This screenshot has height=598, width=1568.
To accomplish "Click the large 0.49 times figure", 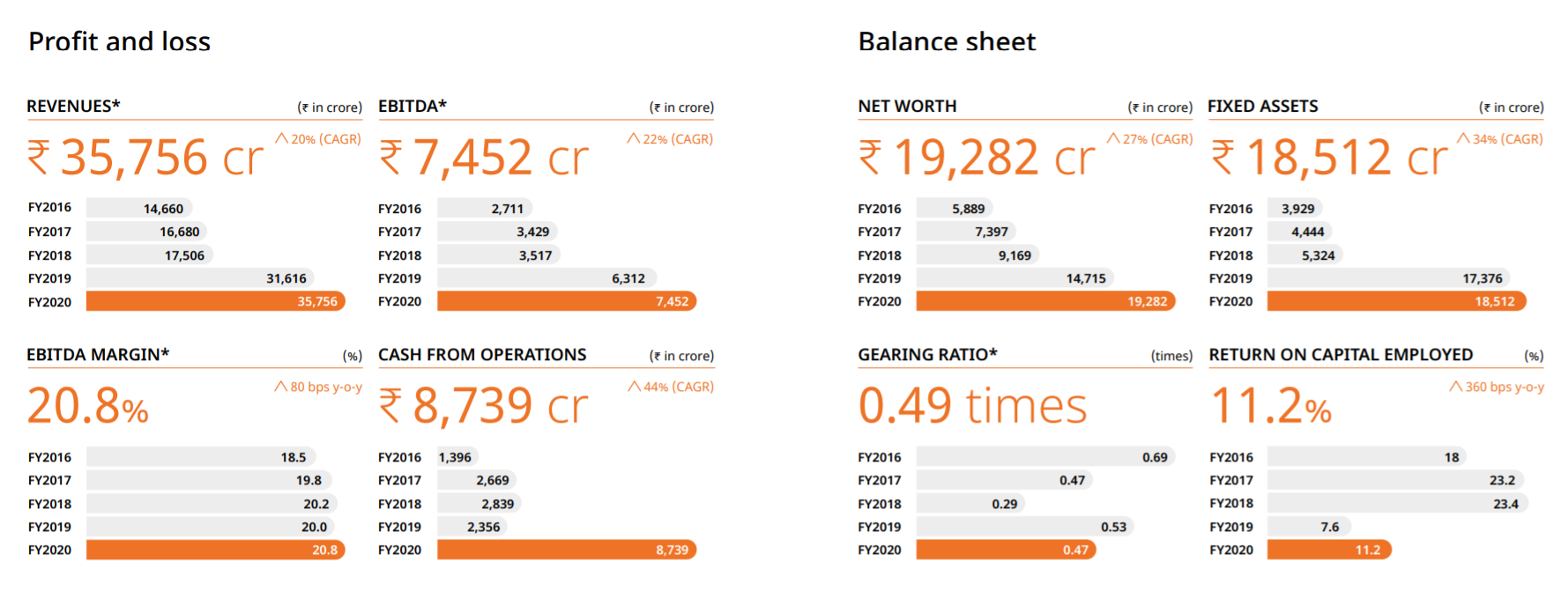I will pos(972,406).
